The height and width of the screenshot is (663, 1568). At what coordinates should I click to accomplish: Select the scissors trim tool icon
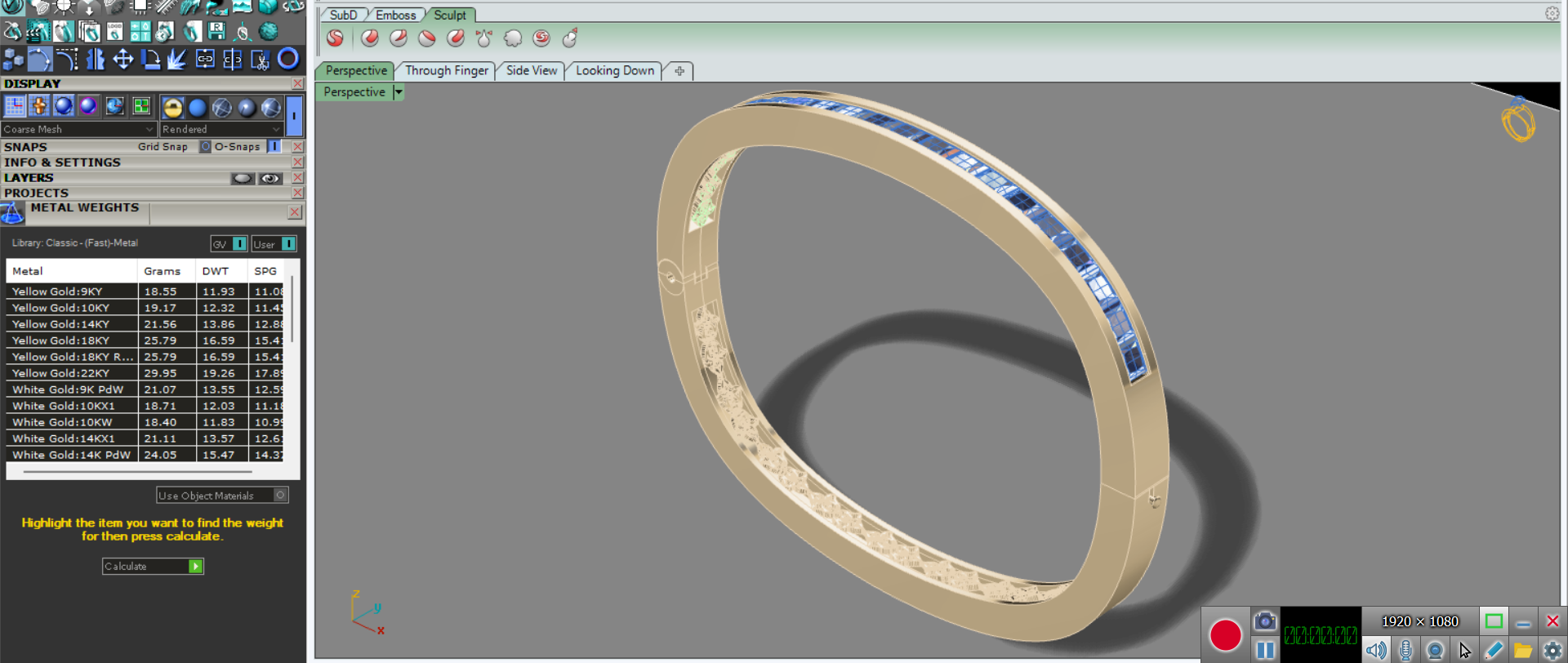260,60
